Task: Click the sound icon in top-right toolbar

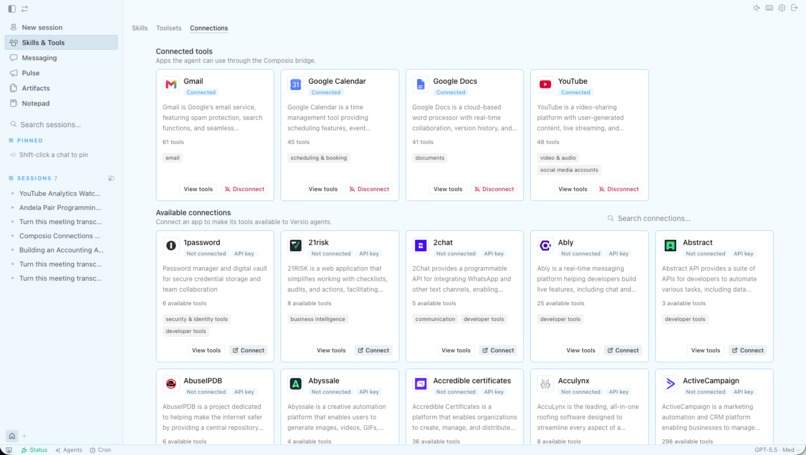Action: [757, 8]
